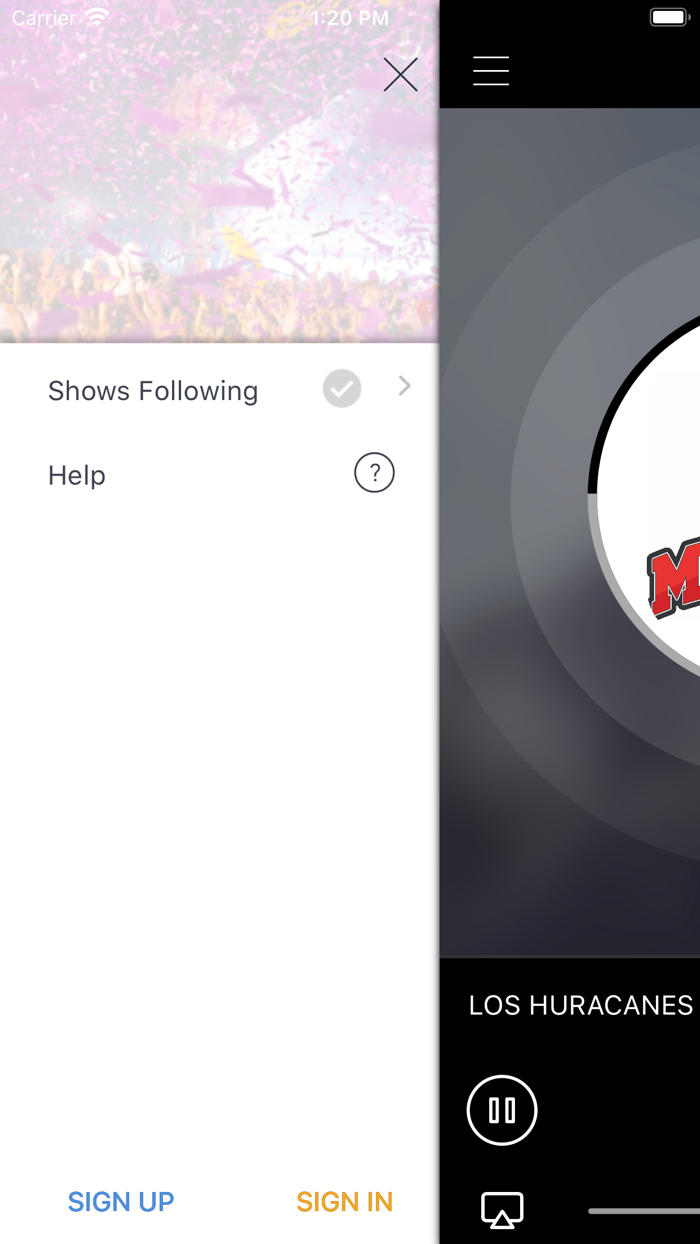Image resolution: width=700 pixels, height=1244 pixels.
Task: Tap the LOS HURACANES track title
Action: (x=581, y=1005)
